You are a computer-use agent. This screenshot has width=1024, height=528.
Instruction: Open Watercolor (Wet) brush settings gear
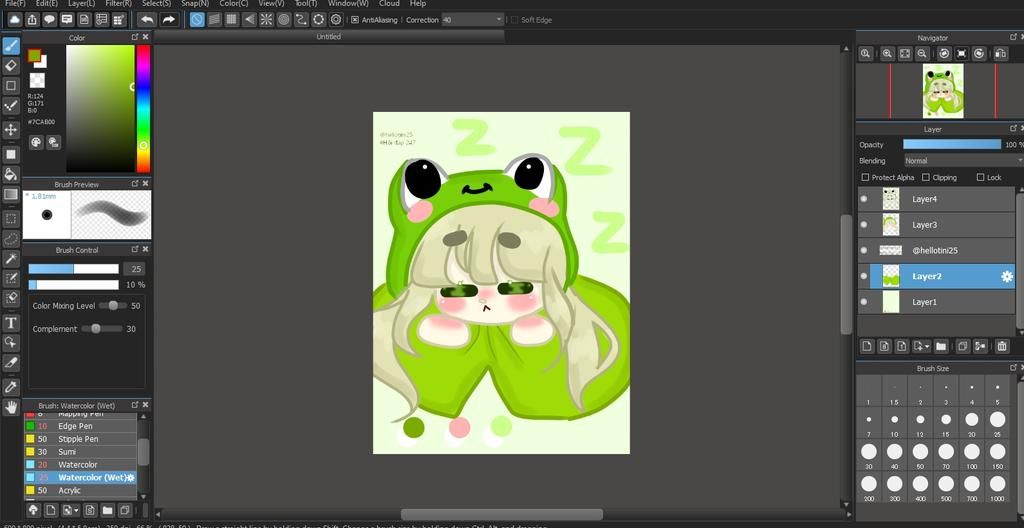click(x=130, y=478)
